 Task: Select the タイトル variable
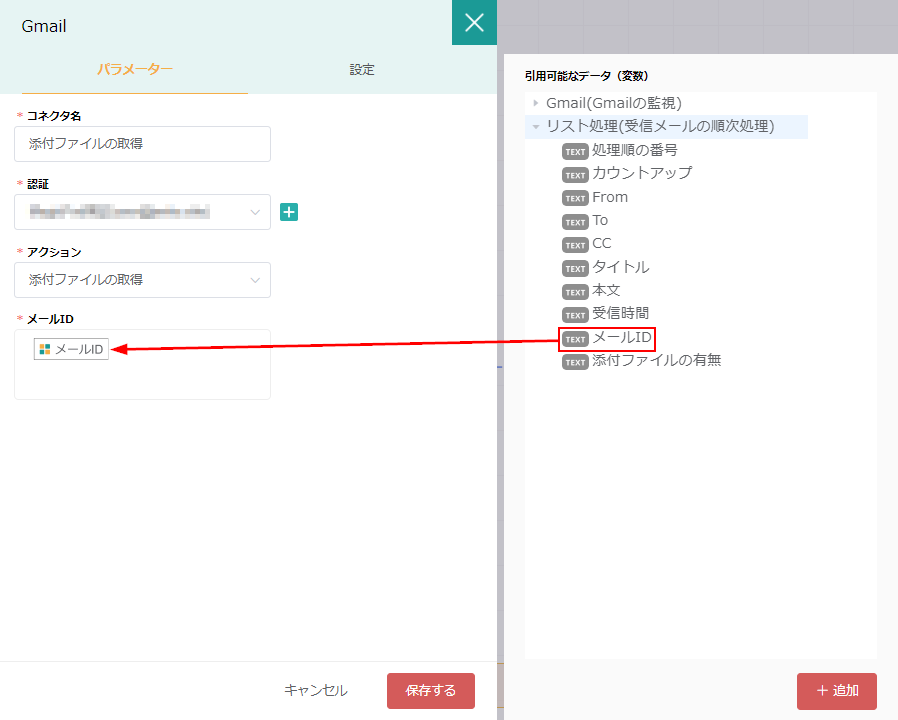pyautogui.click(x=621, y=267)
